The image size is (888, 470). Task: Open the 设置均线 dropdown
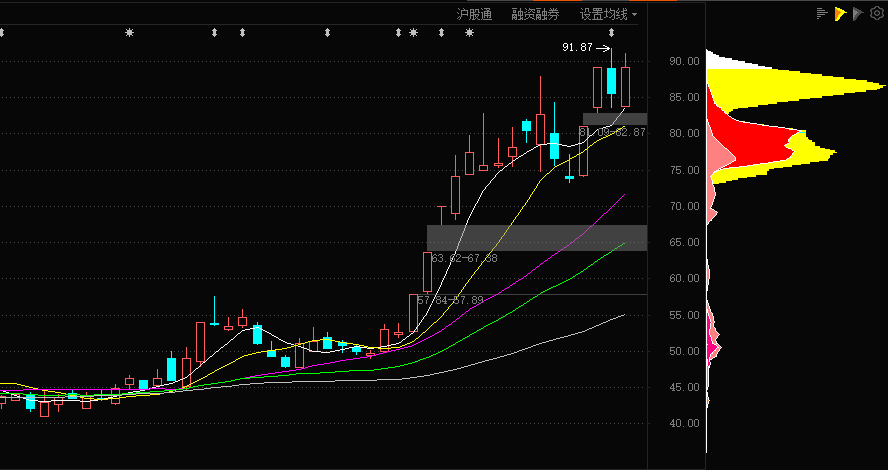608,15
